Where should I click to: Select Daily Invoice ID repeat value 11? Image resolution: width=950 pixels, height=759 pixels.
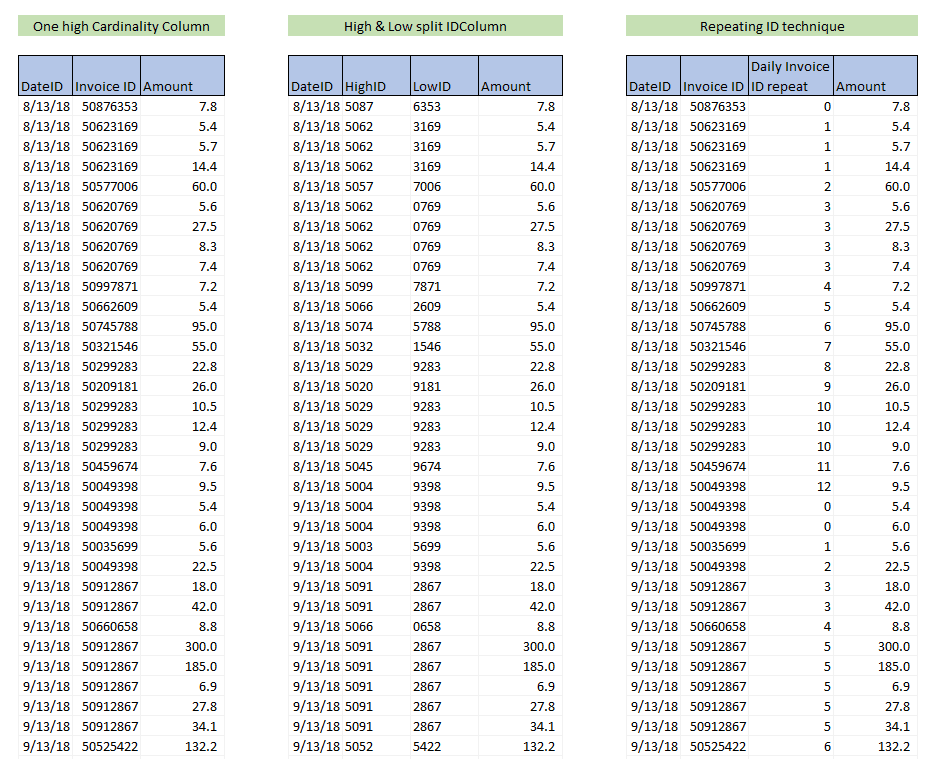click(791, 466)
